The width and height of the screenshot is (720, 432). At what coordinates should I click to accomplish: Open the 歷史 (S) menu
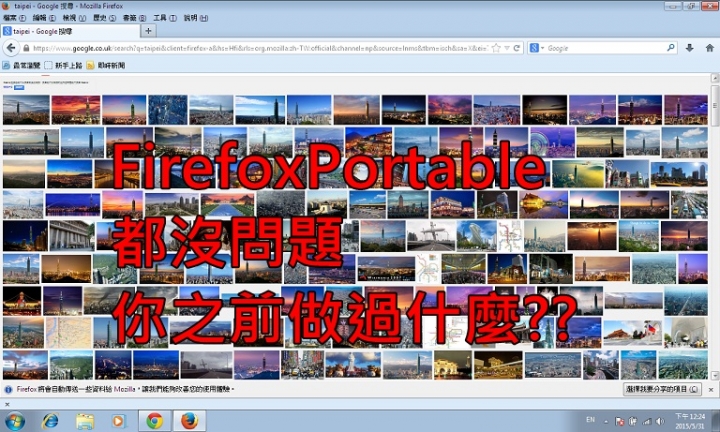click(x=104, y=18)
